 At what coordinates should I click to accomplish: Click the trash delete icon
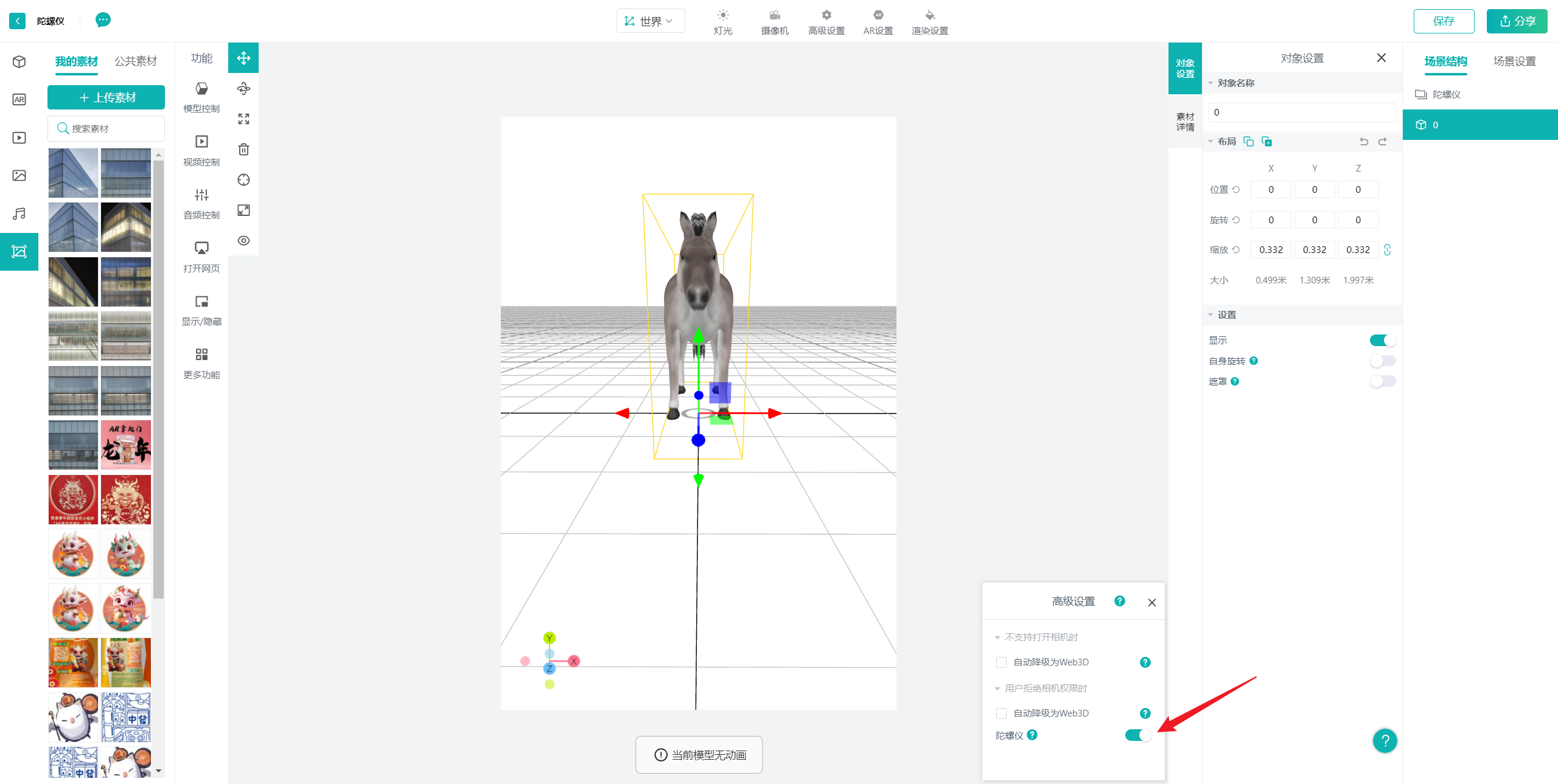(x=243, y=149)
